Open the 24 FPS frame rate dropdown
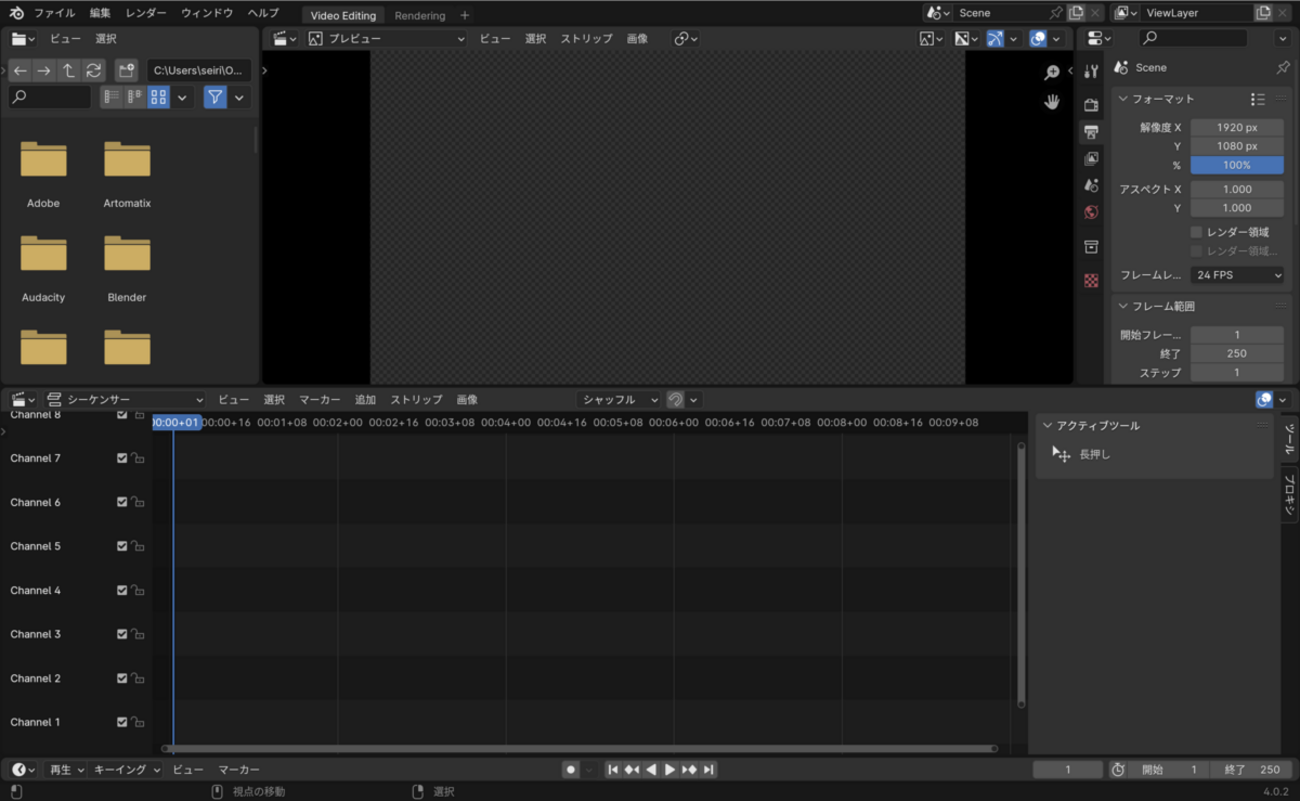Viewport: 1300px width, 801px height. (1237, 274)
